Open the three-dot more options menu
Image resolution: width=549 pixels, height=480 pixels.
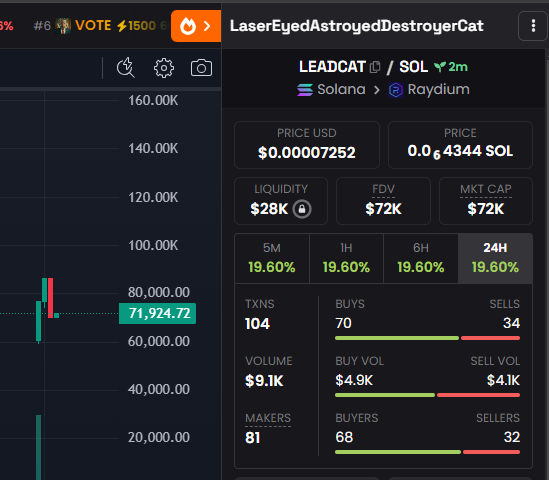[x=533, y=26]
